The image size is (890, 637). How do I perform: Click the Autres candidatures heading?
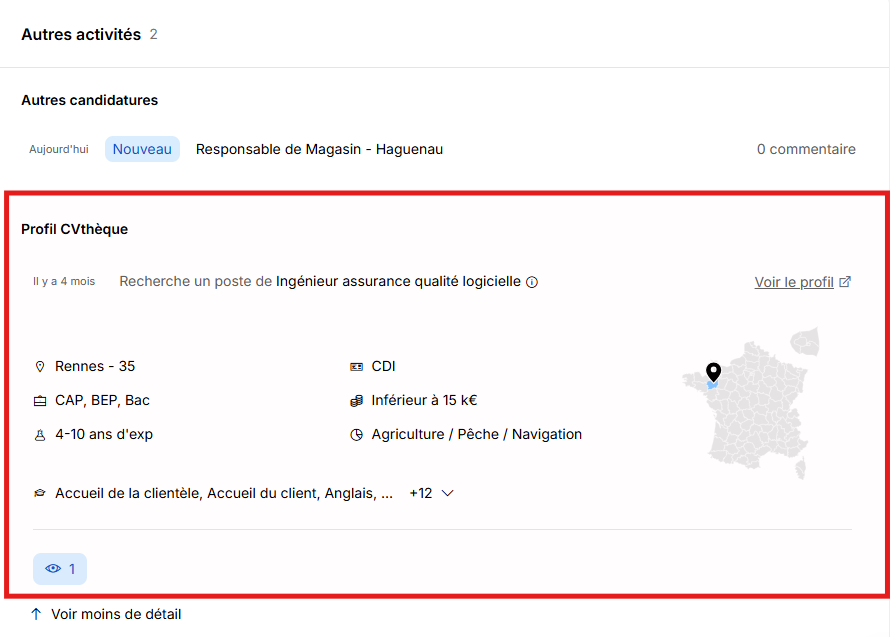[90, 100]
